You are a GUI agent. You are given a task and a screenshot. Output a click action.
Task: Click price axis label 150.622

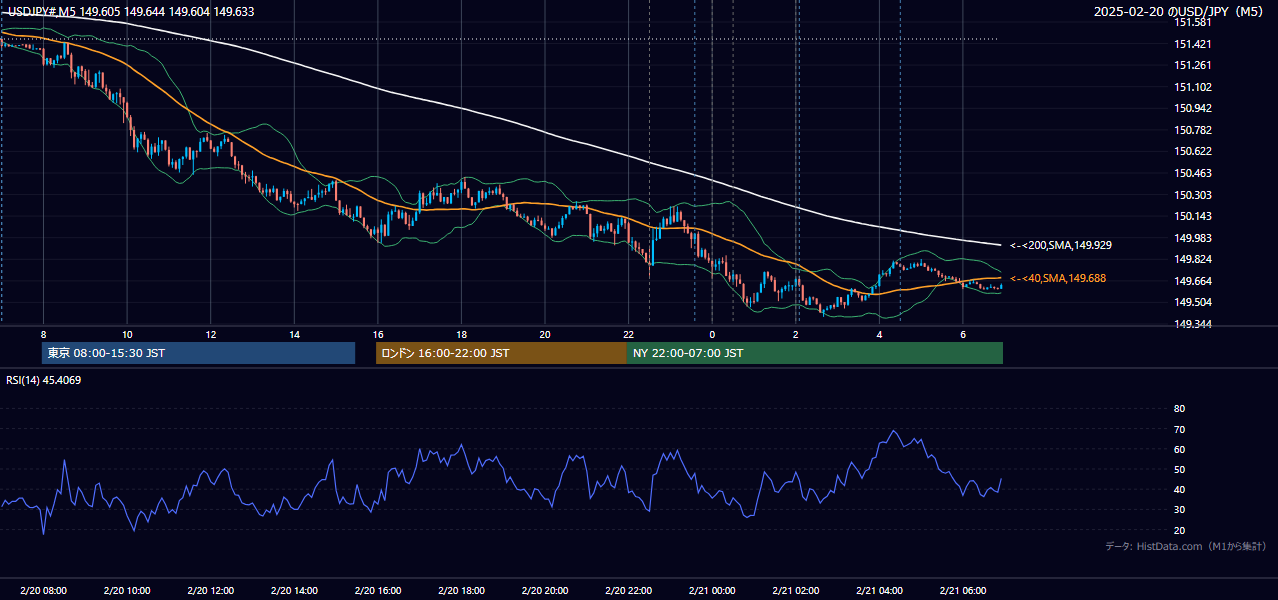(1192, 151)
